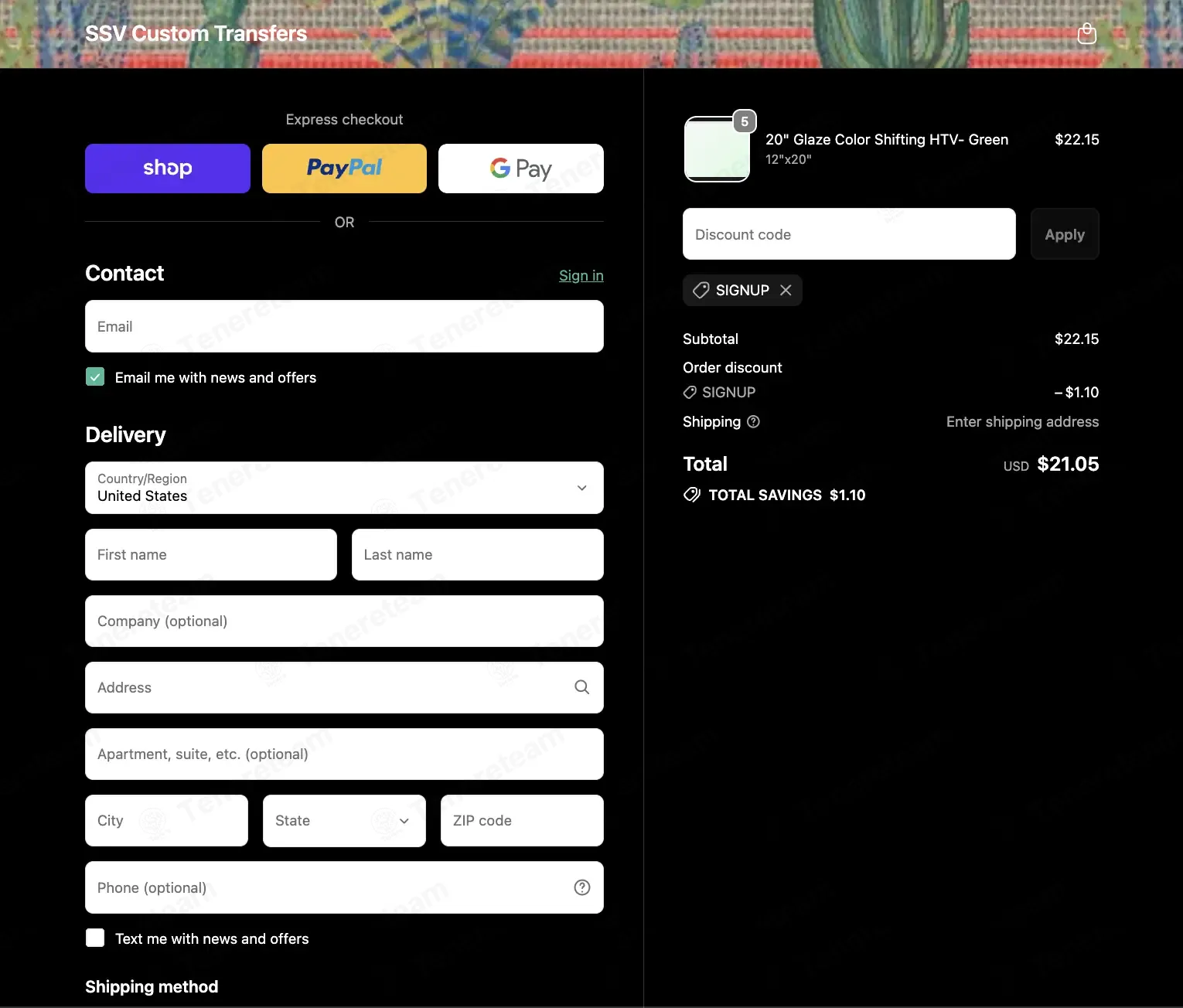Viewport: 1183px width, 1008px height.
Task: Pay with Shop Pay express button
Action: [168, 169]
